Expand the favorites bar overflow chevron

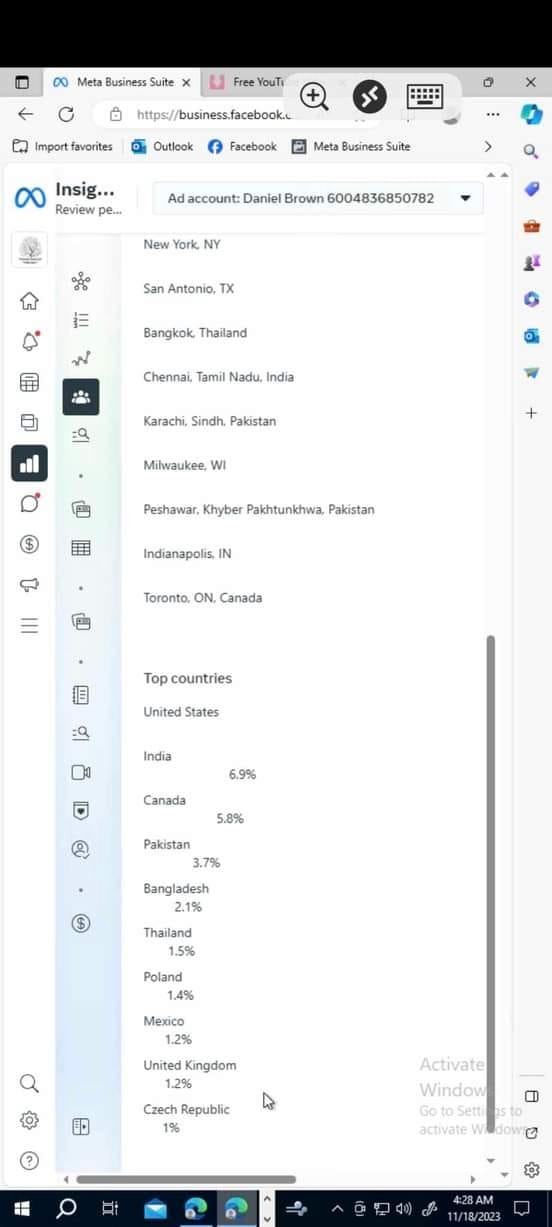click(x=488, y=146)
